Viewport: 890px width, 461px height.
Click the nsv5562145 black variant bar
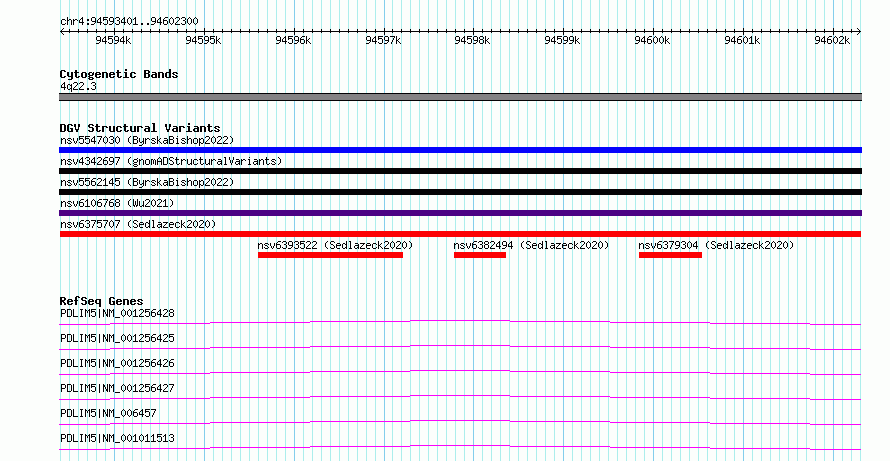pyautogui.click(x=460, y=192)
